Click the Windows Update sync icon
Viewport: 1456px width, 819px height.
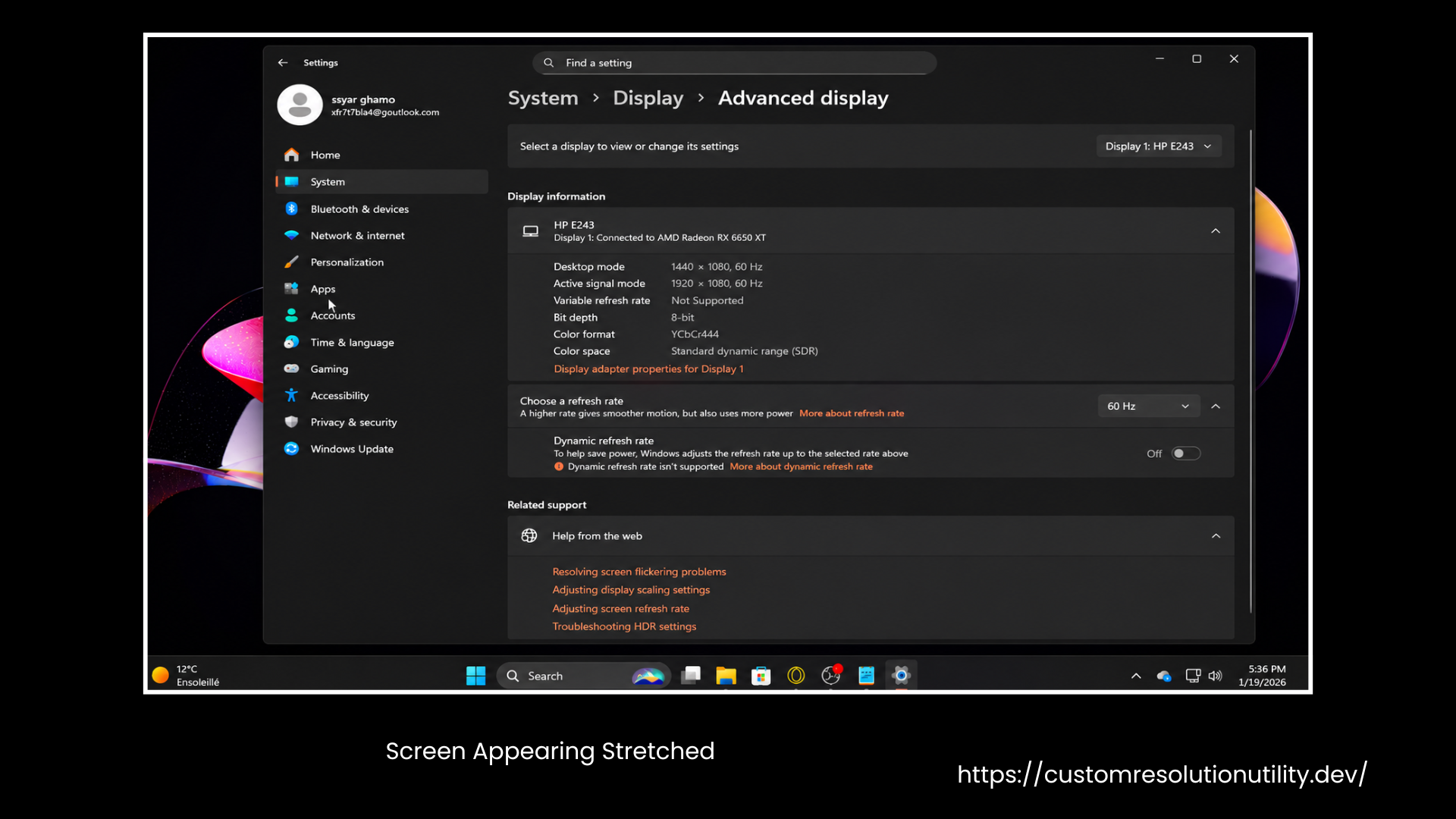pyautogui.click(x=291, y=448)
